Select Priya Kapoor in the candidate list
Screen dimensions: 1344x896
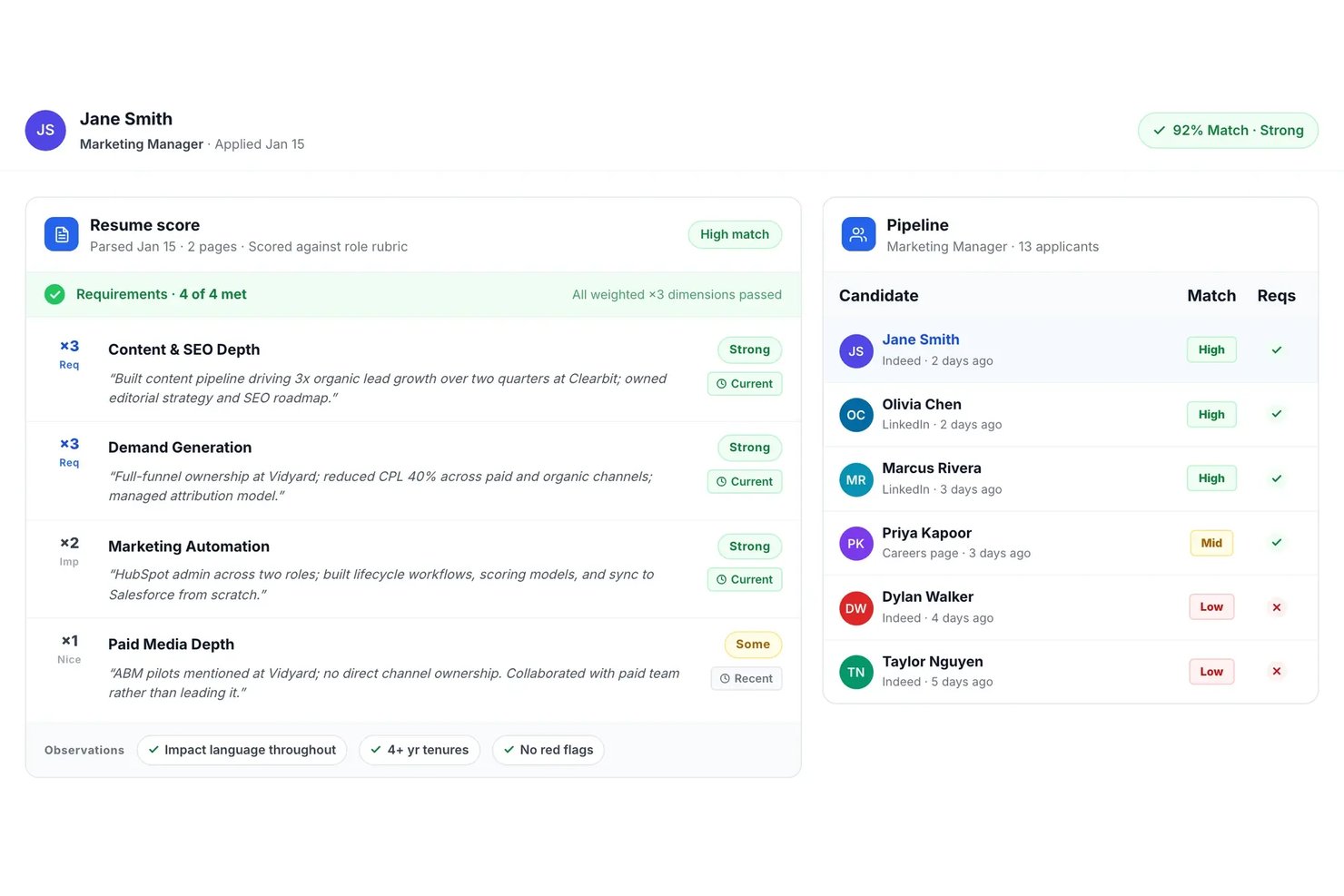[x=1070, y=544]
